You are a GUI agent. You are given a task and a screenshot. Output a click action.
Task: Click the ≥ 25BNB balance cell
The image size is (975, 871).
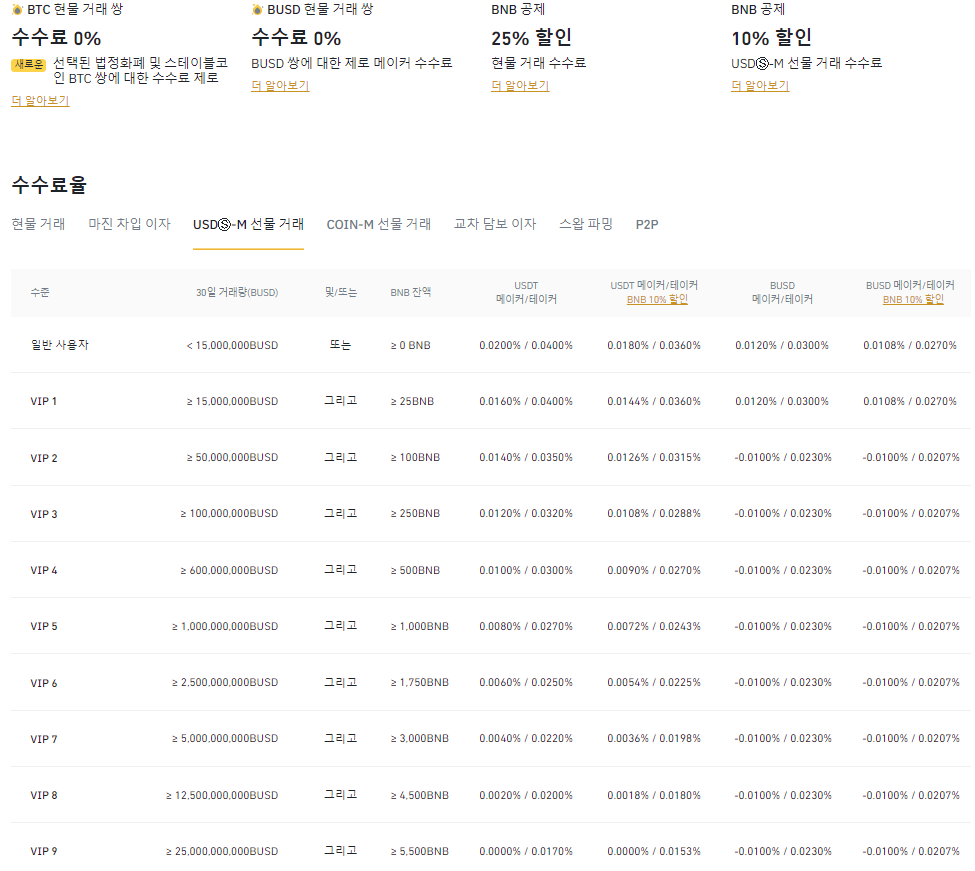pyautogui.click(x=412, y=402)
